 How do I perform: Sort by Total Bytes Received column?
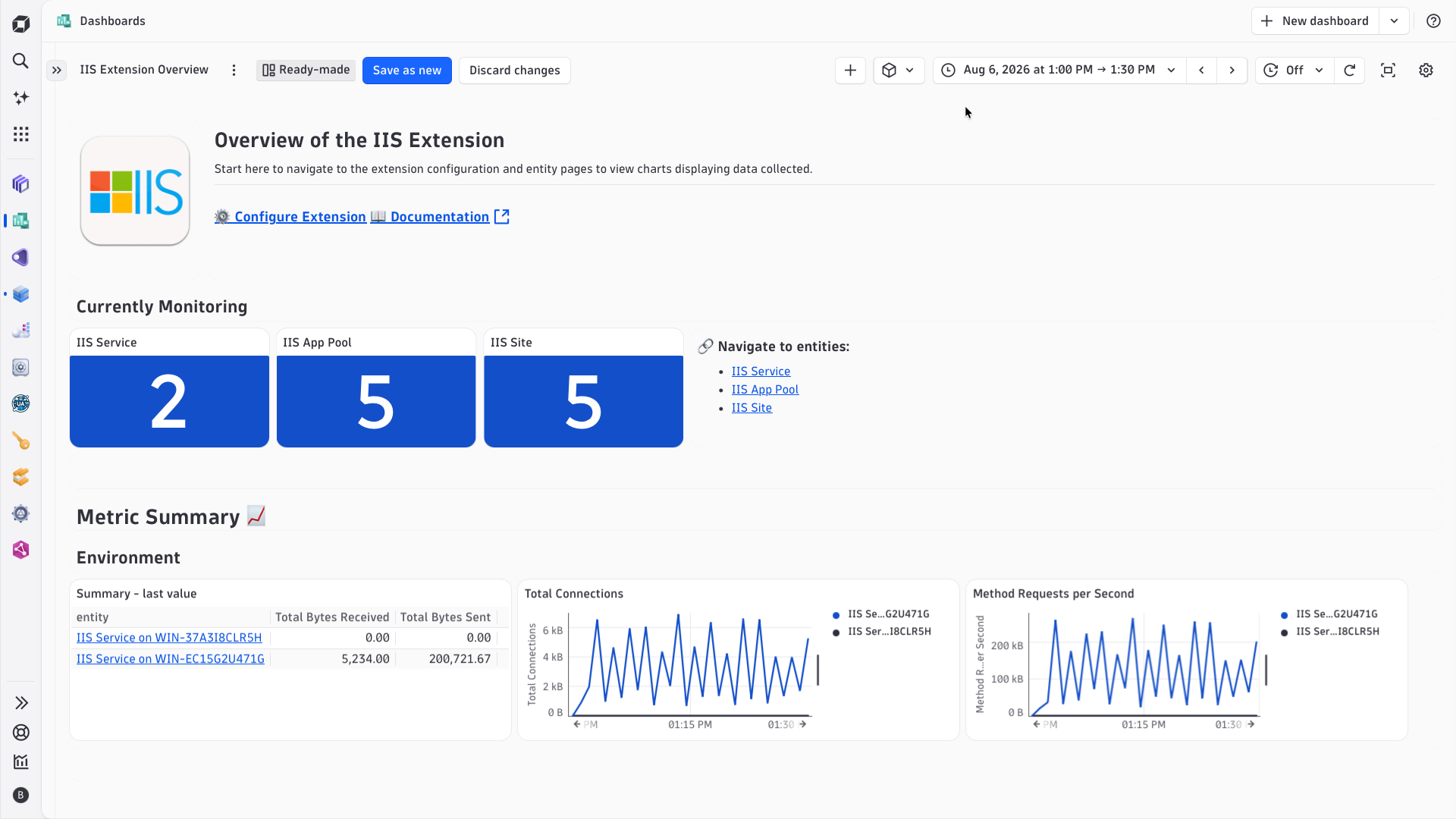tap(332, 617)
